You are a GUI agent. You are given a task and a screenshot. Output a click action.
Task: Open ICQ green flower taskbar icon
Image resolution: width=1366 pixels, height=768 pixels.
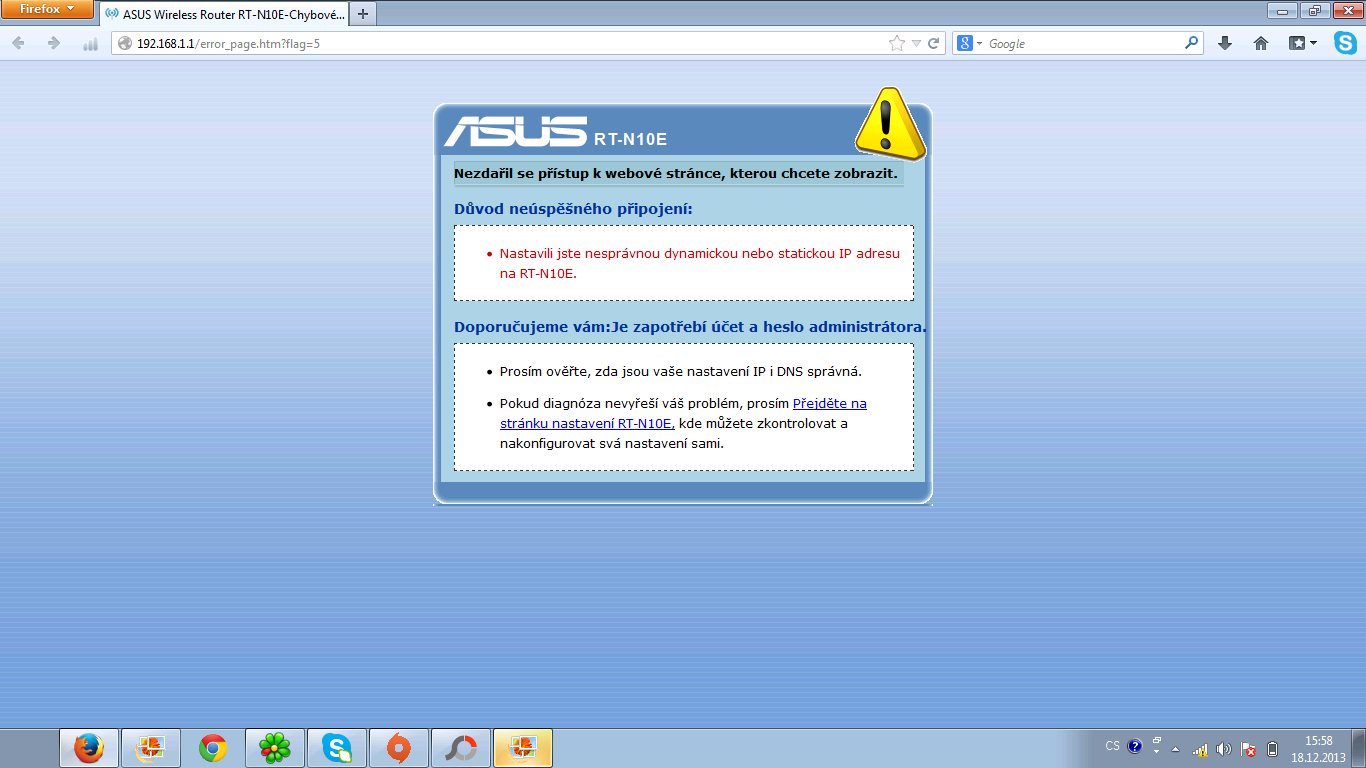click(274, 748)
